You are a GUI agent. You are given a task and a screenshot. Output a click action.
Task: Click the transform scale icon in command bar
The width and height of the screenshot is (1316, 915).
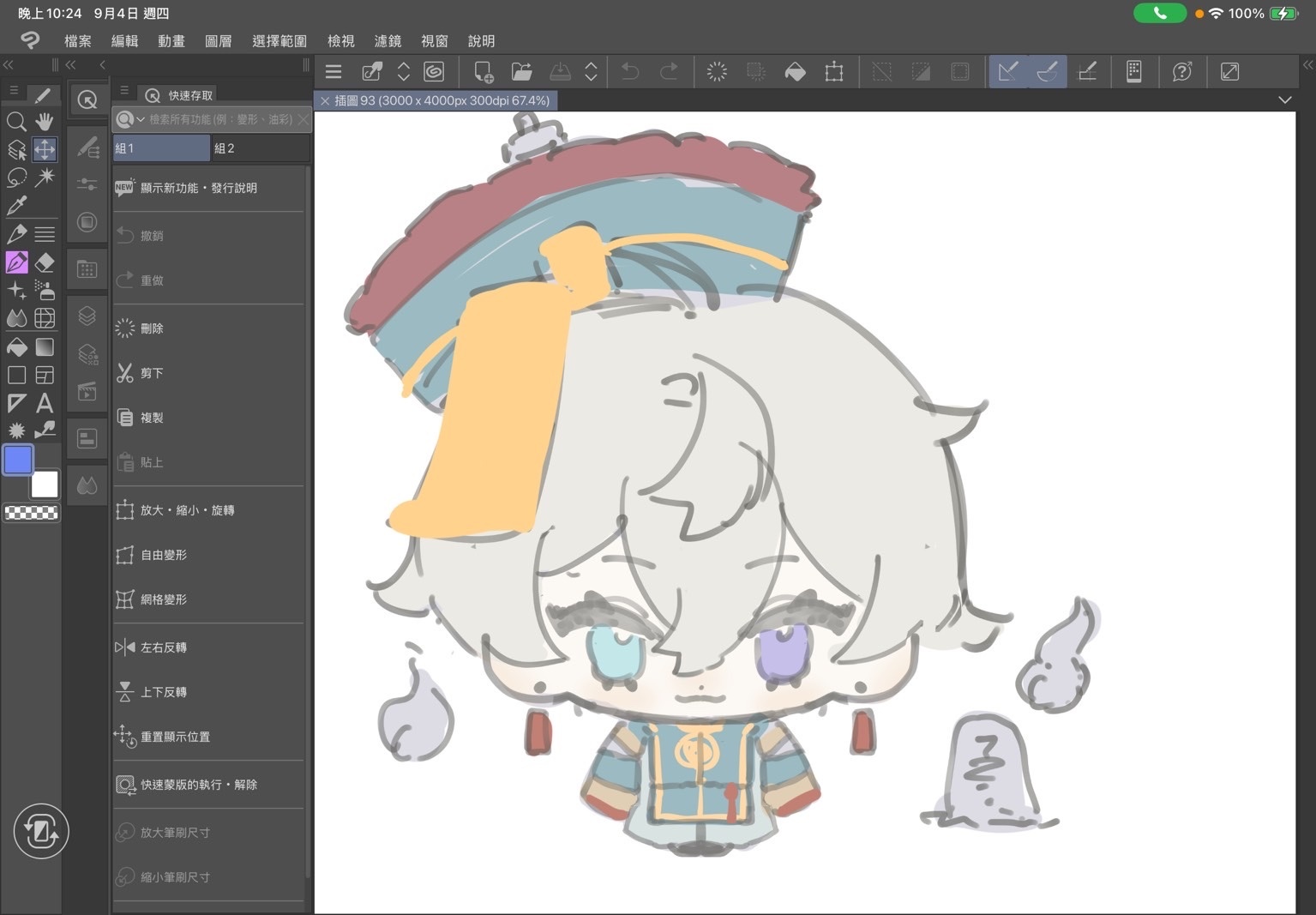tap(834, 72)
